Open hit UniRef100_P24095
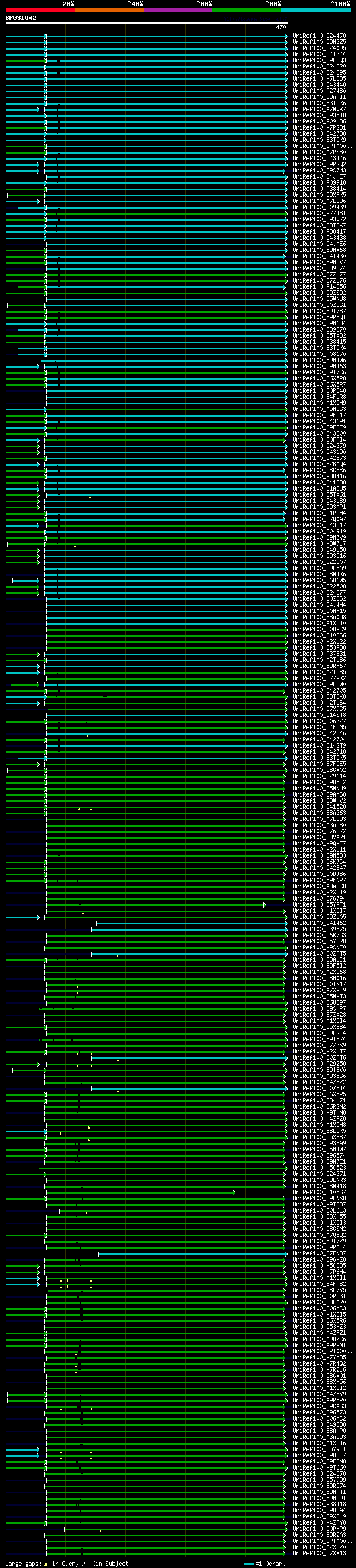This screenshot has height=1568, width=356. click(319, 48)
